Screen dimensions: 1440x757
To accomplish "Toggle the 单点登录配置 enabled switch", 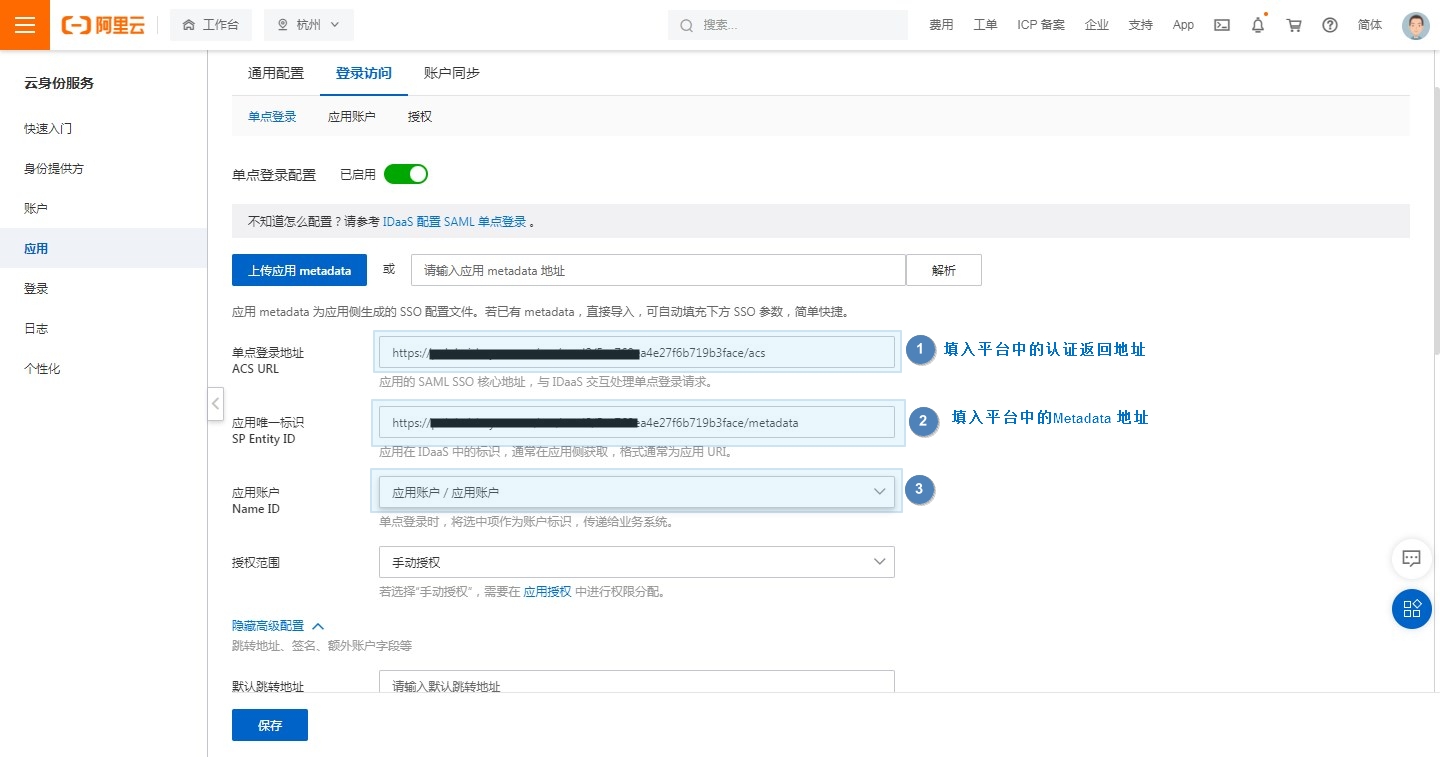I will point(406,174).
